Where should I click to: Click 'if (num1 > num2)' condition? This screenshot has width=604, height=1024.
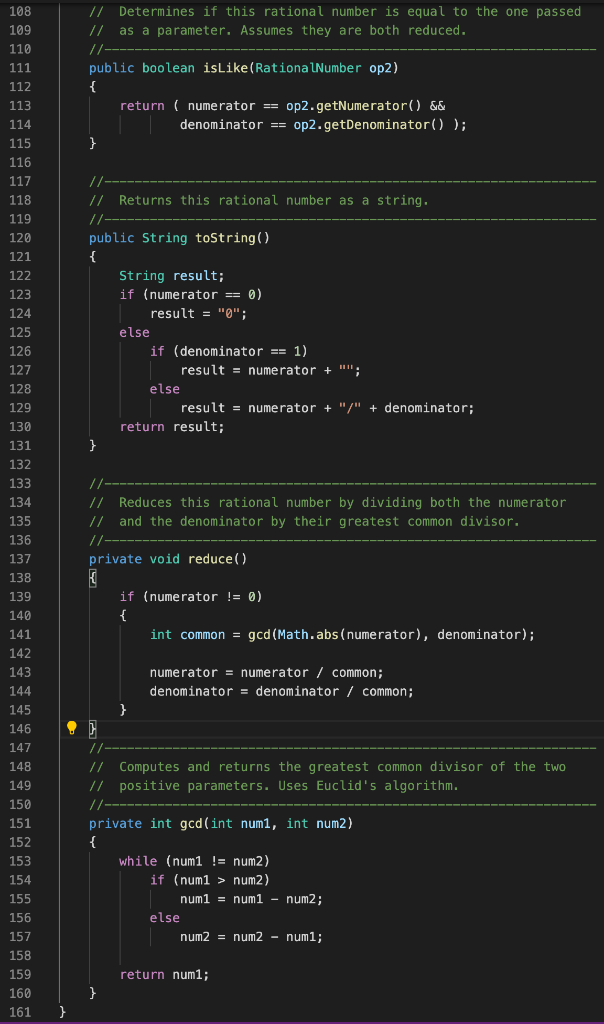click(x=210, y=880)
